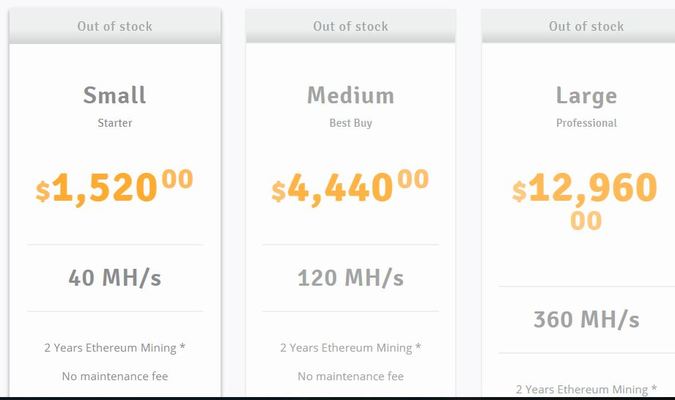The width and height of the screenshot is (675, 400).
Task: Click the Large plan's Out of stock banner
Action: click(x=586, y=26)
